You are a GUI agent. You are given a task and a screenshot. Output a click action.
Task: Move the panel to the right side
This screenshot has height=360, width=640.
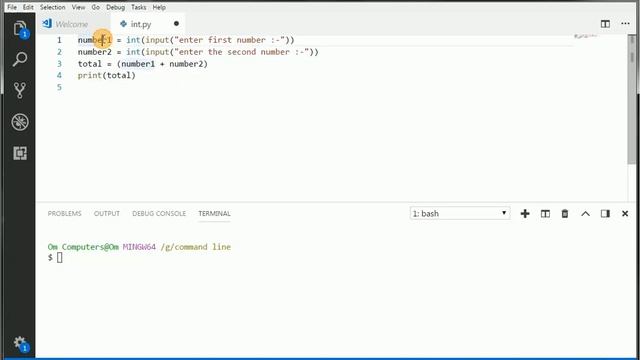[605, 213]
